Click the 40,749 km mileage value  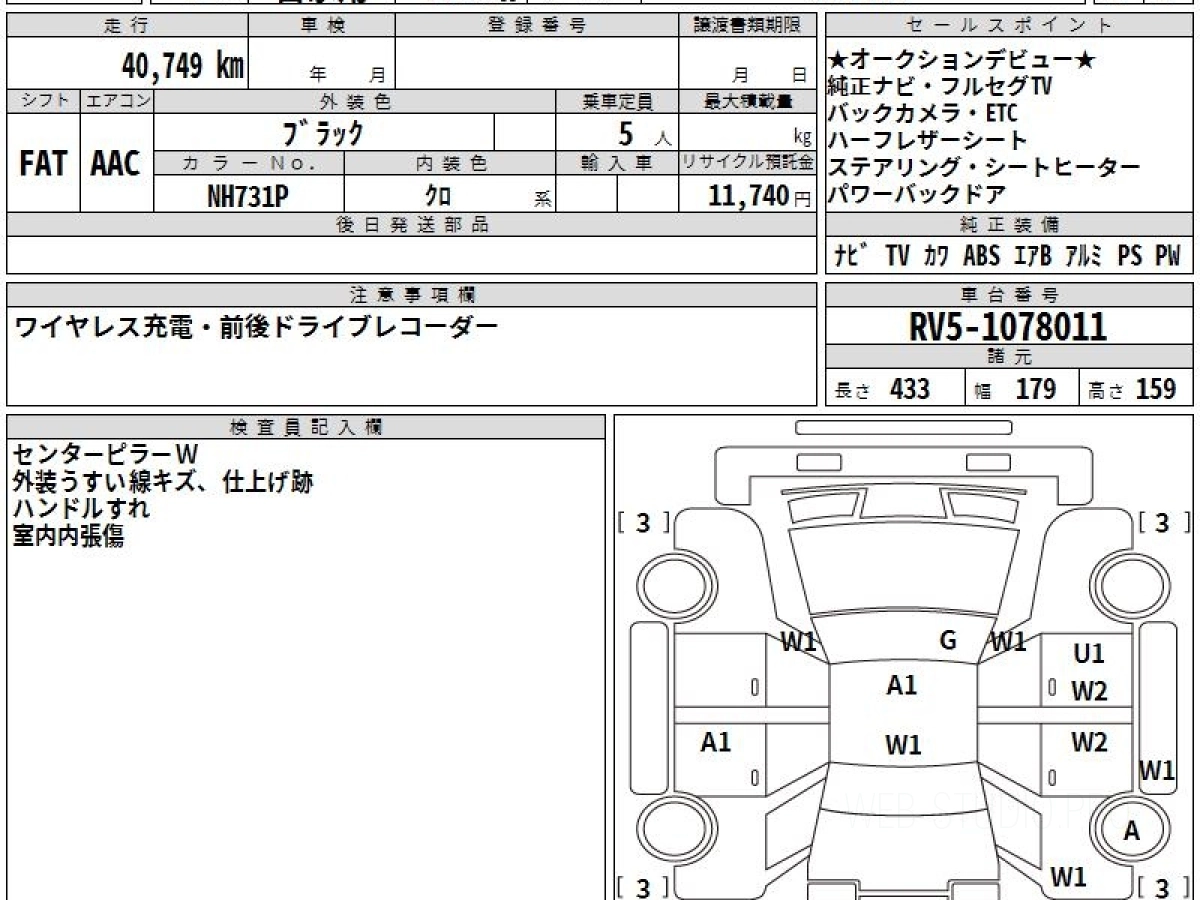click(183, 66)
